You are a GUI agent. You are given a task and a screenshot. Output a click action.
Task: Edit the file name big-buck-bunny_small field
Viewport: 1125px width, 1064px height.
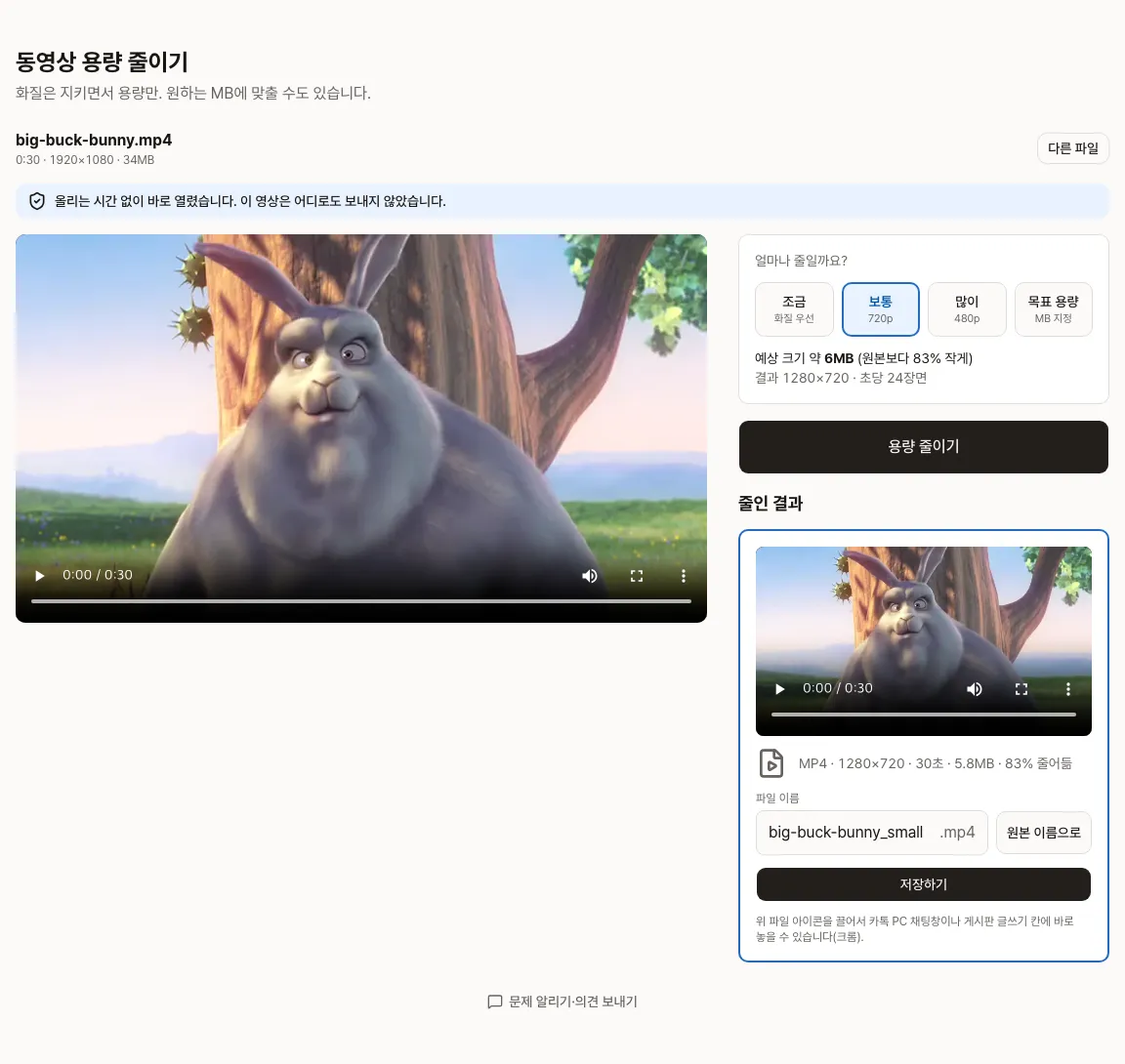coord(871,833)
